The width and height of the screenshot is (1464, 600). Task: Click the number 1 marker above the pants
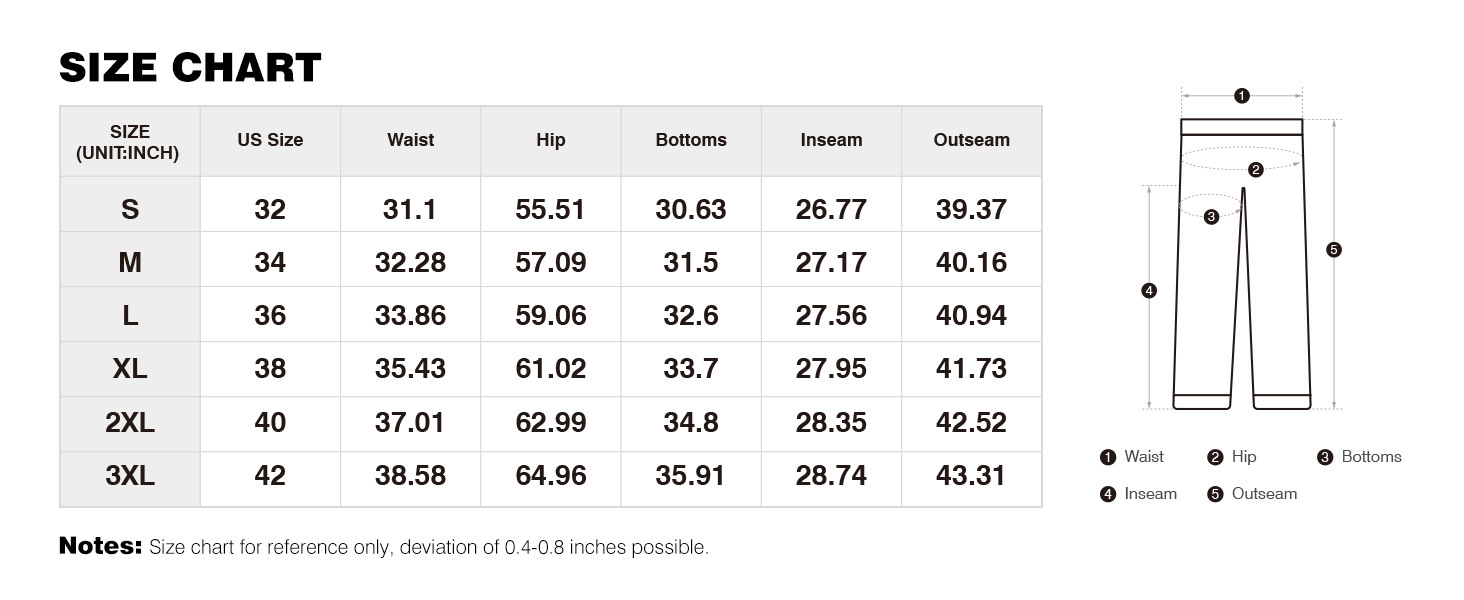tap(1241, 96)
